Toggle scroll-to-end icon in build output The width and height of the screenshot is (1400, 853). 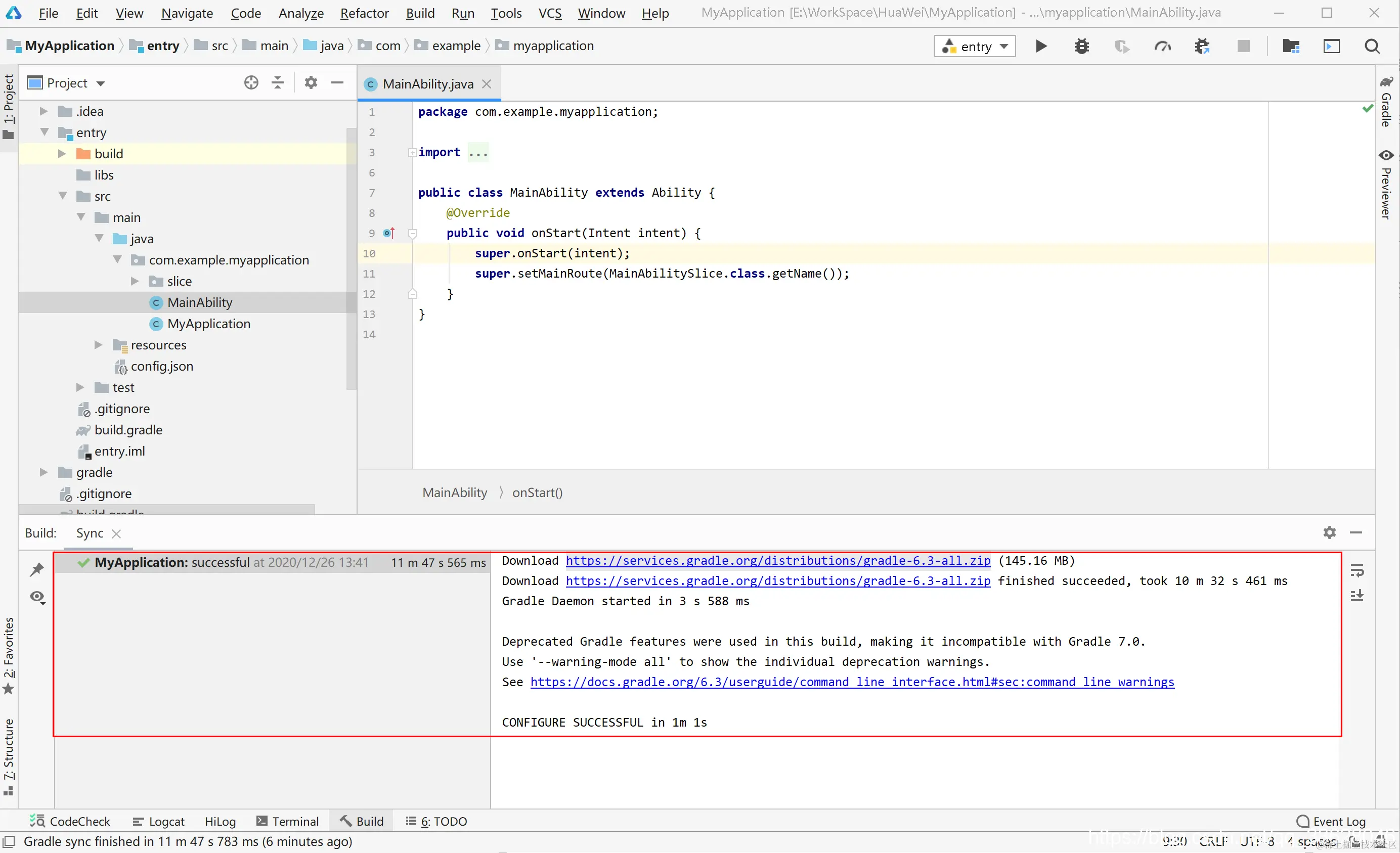1357,596
